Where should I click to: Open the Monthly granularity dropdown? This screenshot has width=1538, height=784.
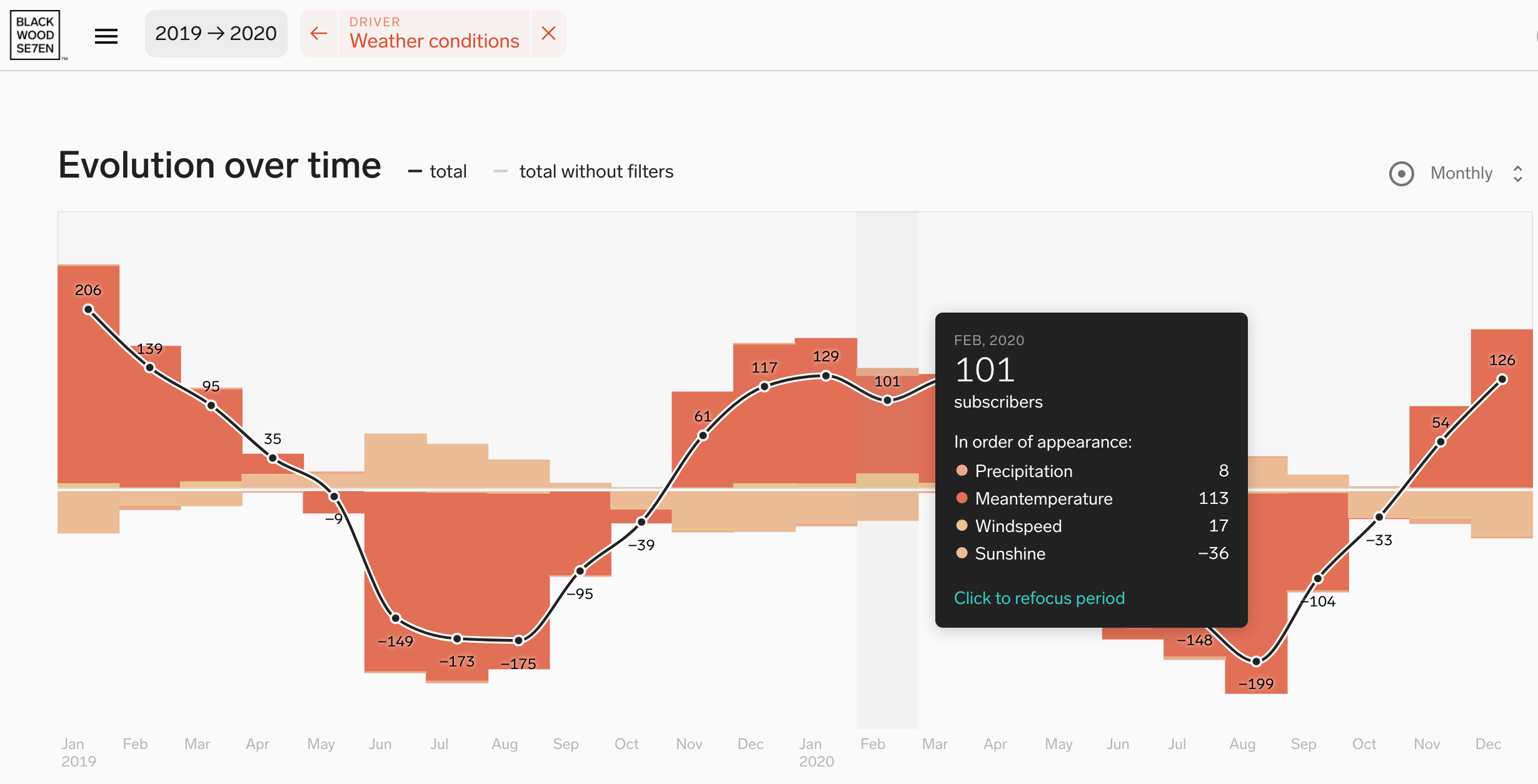point(1461,173)
